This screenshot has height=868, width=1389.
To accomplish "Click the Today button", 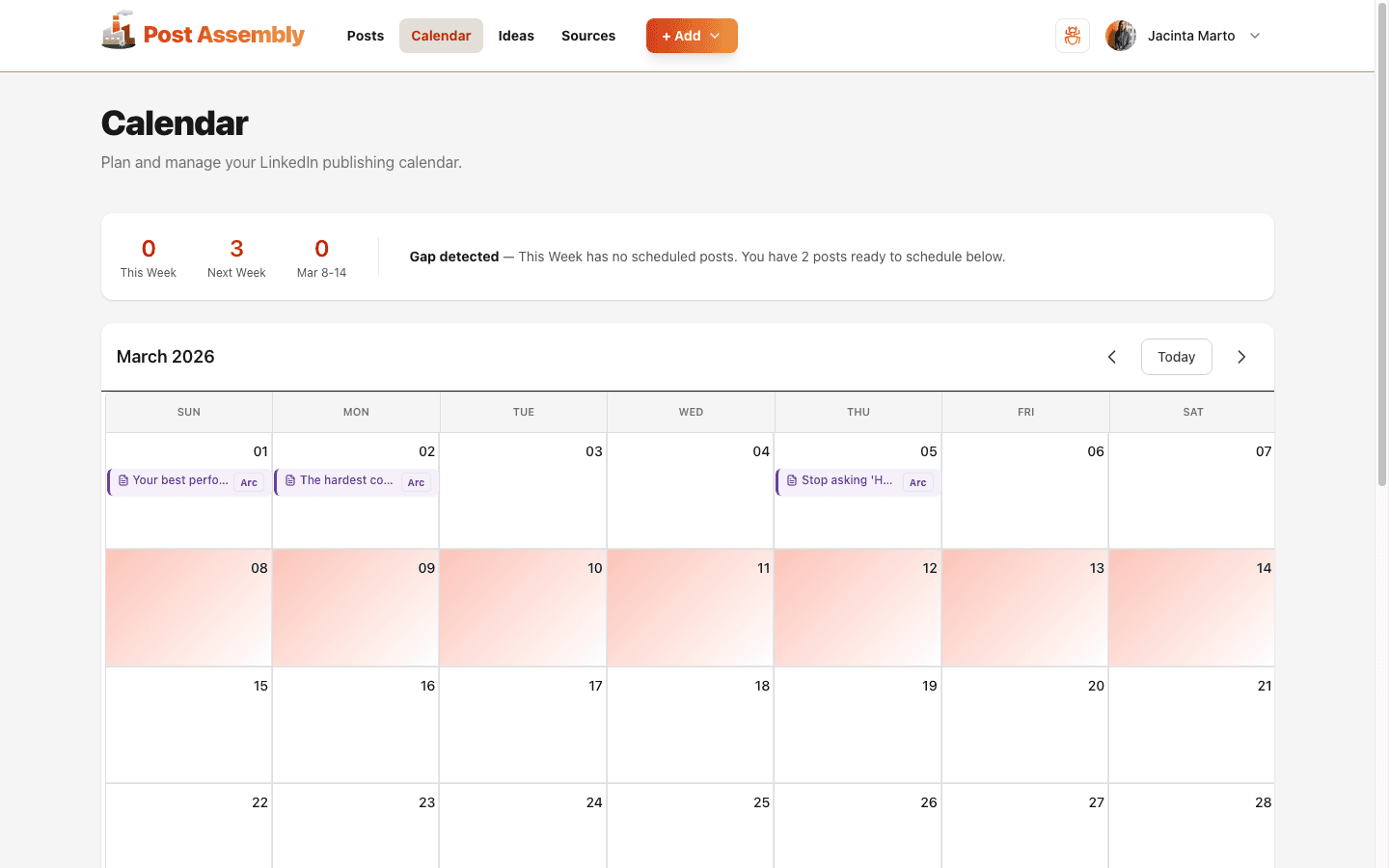I will pos(1176,356).
